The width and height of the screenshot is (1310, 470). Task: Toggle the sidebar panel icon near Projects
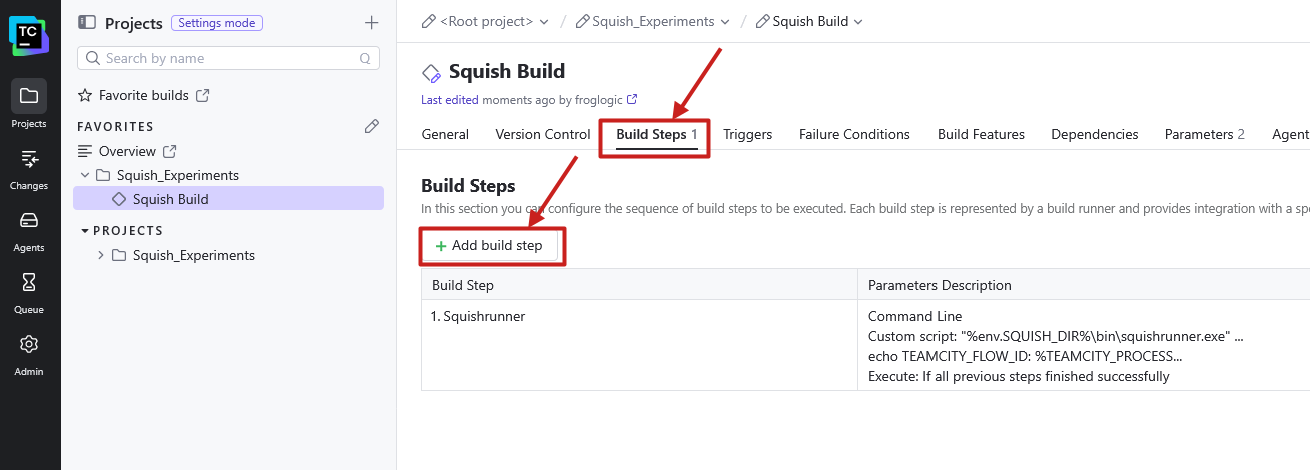(87, 22)
